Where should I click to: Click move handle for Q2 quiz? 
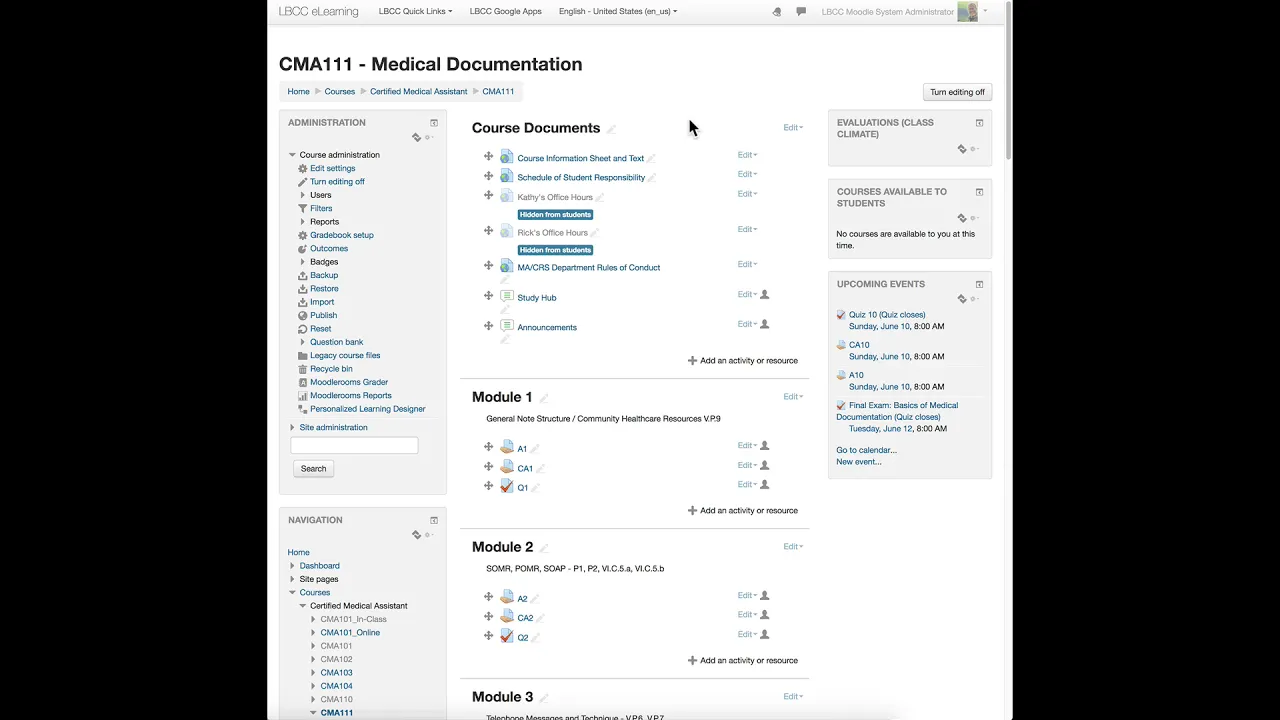pyautogui.click(x=489, y=635)
